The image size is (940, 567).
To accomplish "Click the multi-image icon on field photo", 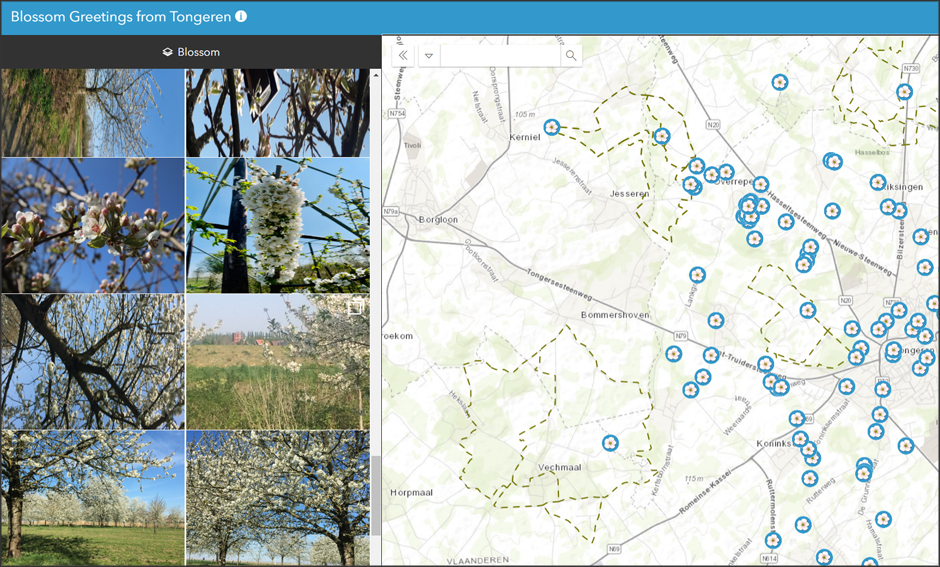I will click(355, 307).
